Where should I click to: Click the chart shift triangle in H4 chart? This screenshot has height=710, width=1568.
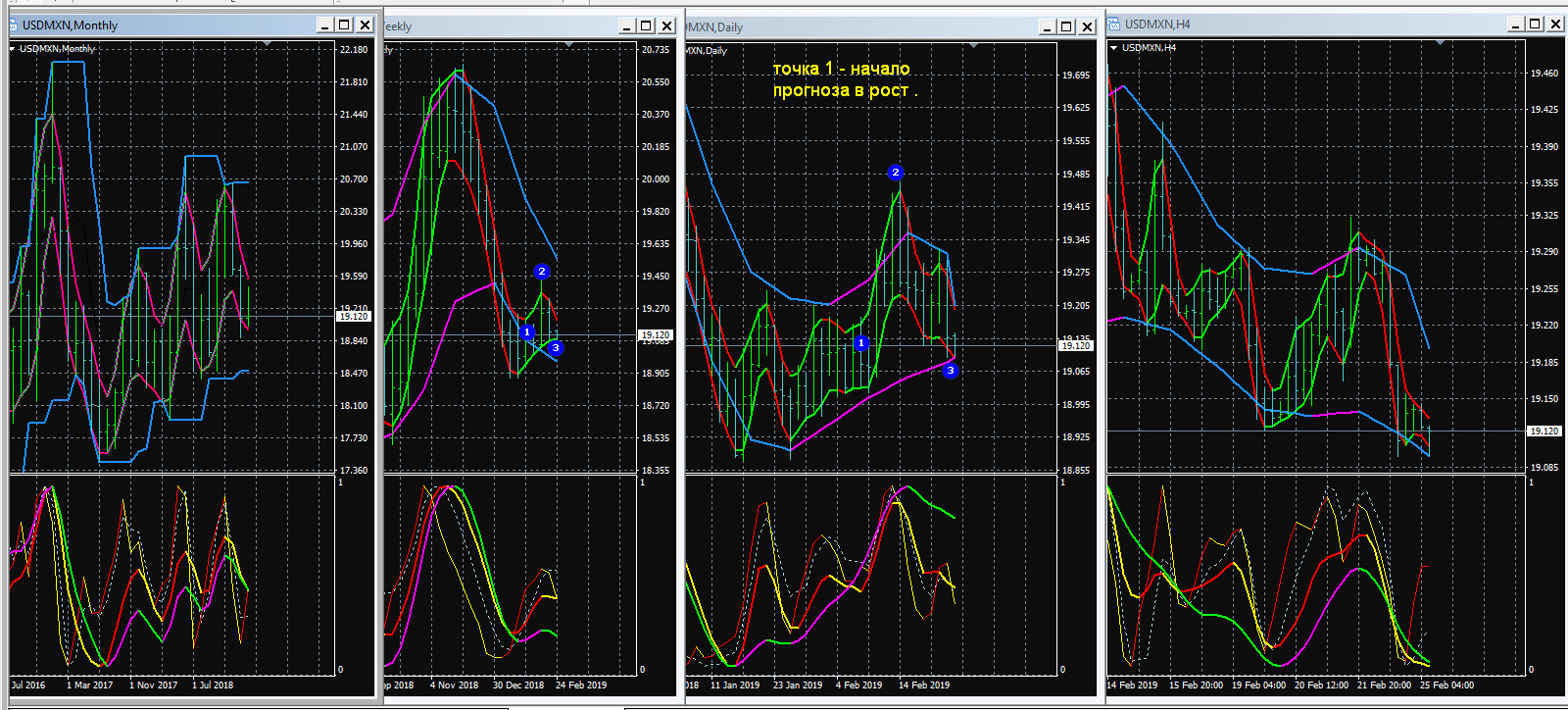click(1440, 44)
